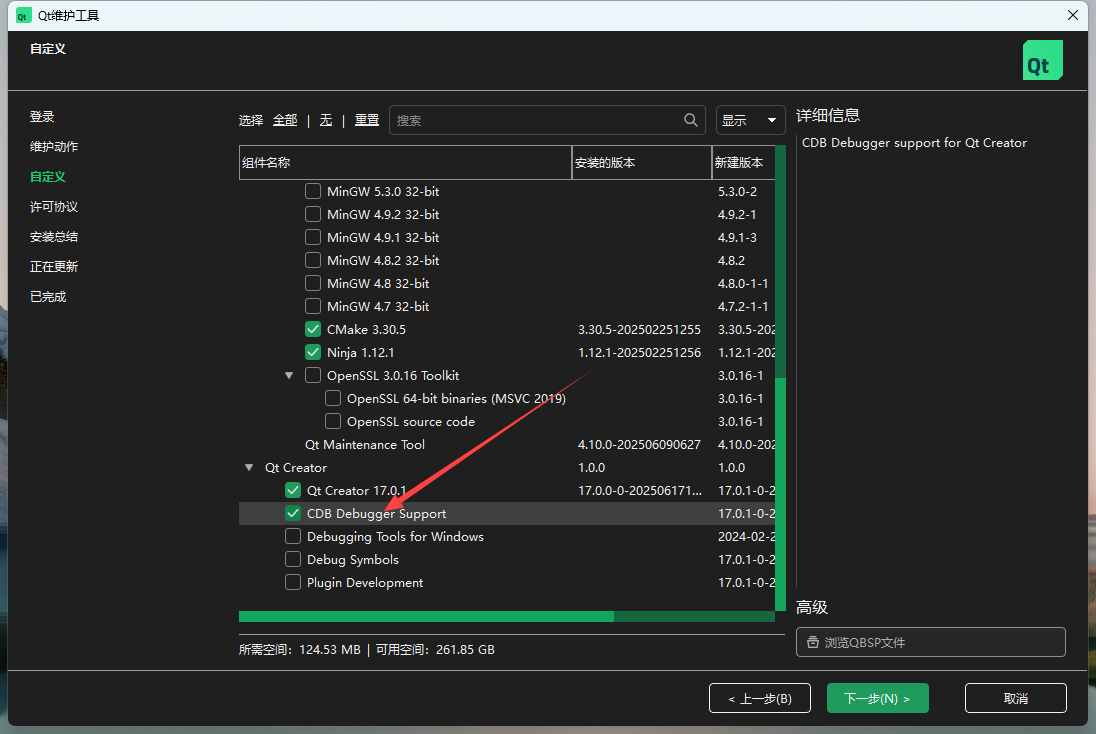Click 无 to deselect all components
Viewport: 1096px width, 734px height.
pos(326,120)
